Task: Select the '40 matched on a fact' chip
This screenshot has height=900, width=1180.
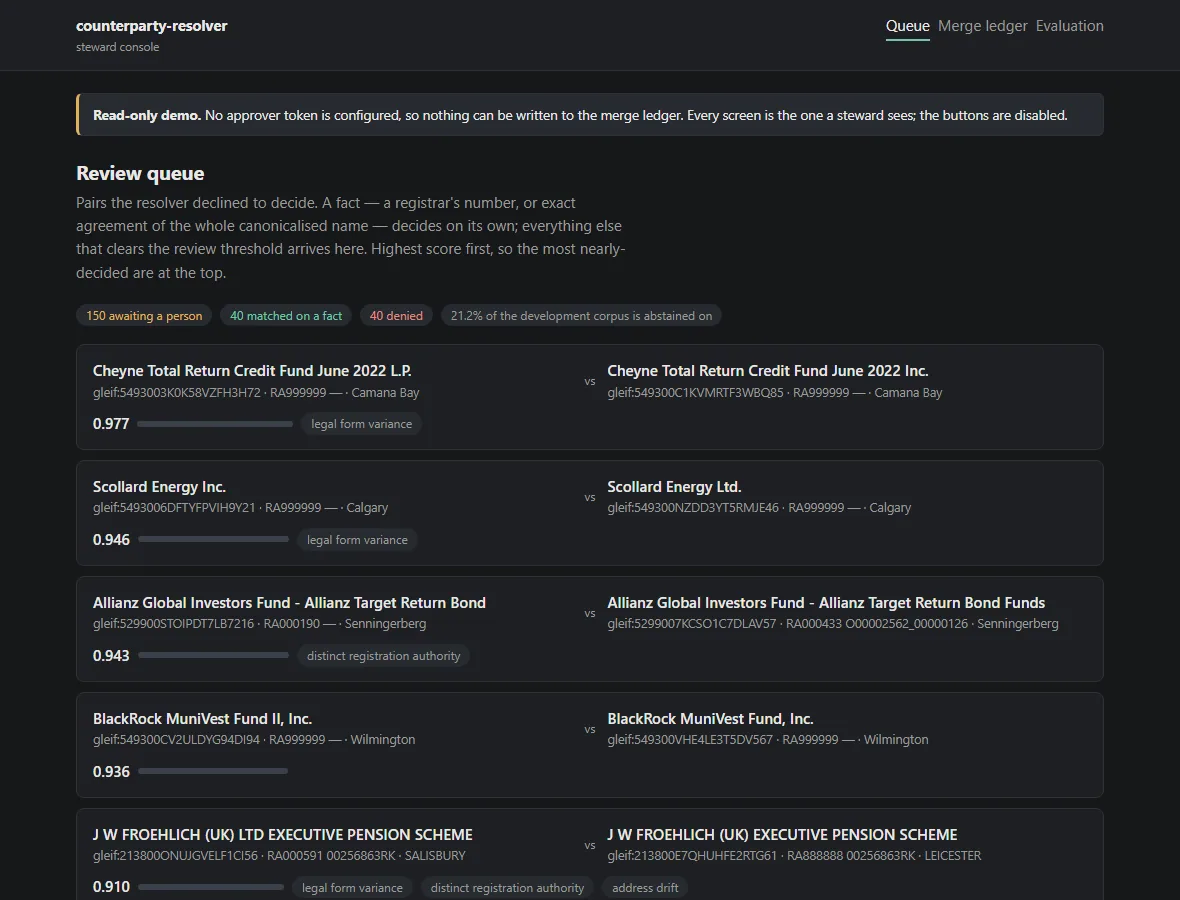Action: pos(286,316)
